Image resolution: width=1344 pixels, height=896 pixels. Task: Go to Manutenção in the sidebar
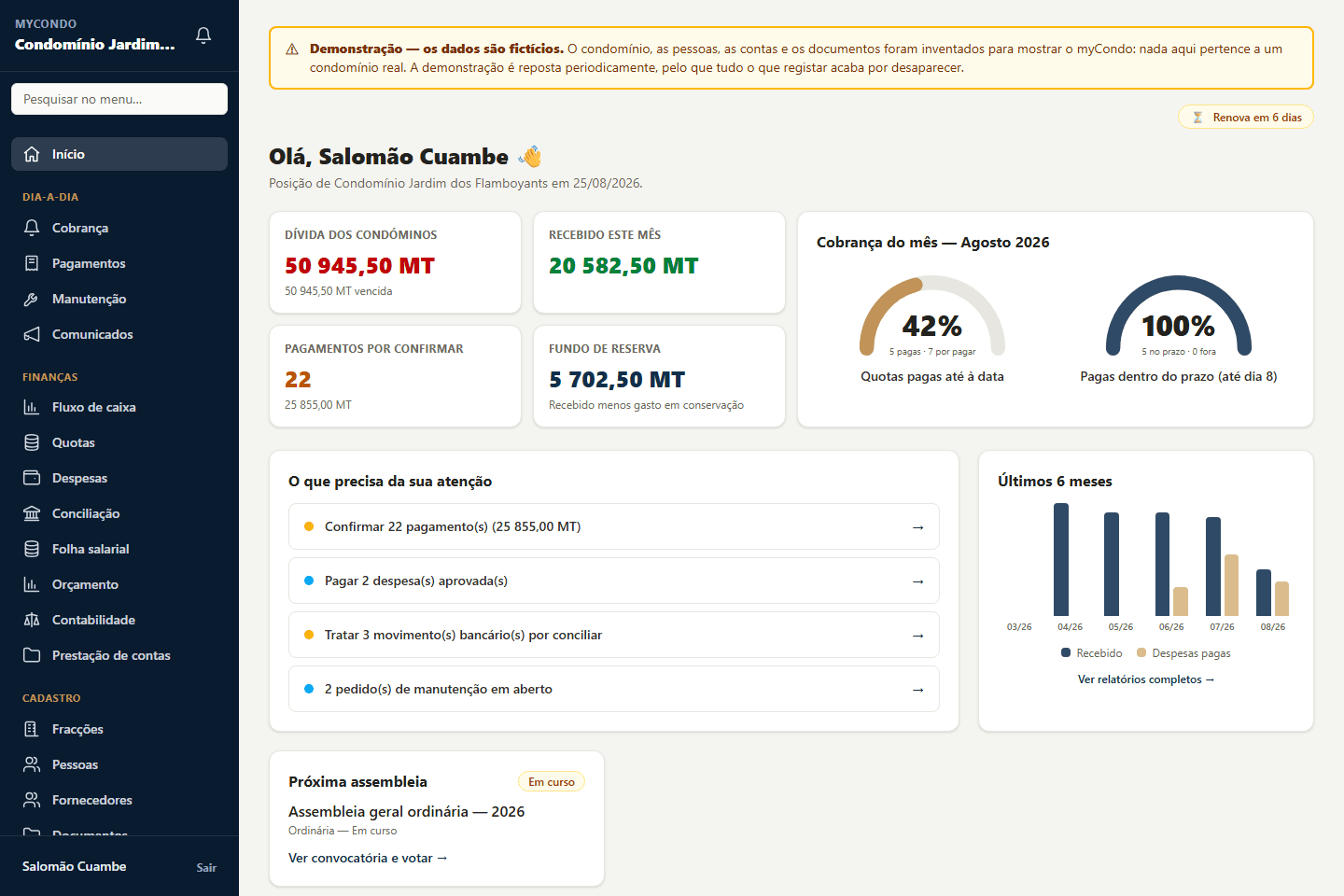pyautogui.click(x=119, y=299)
